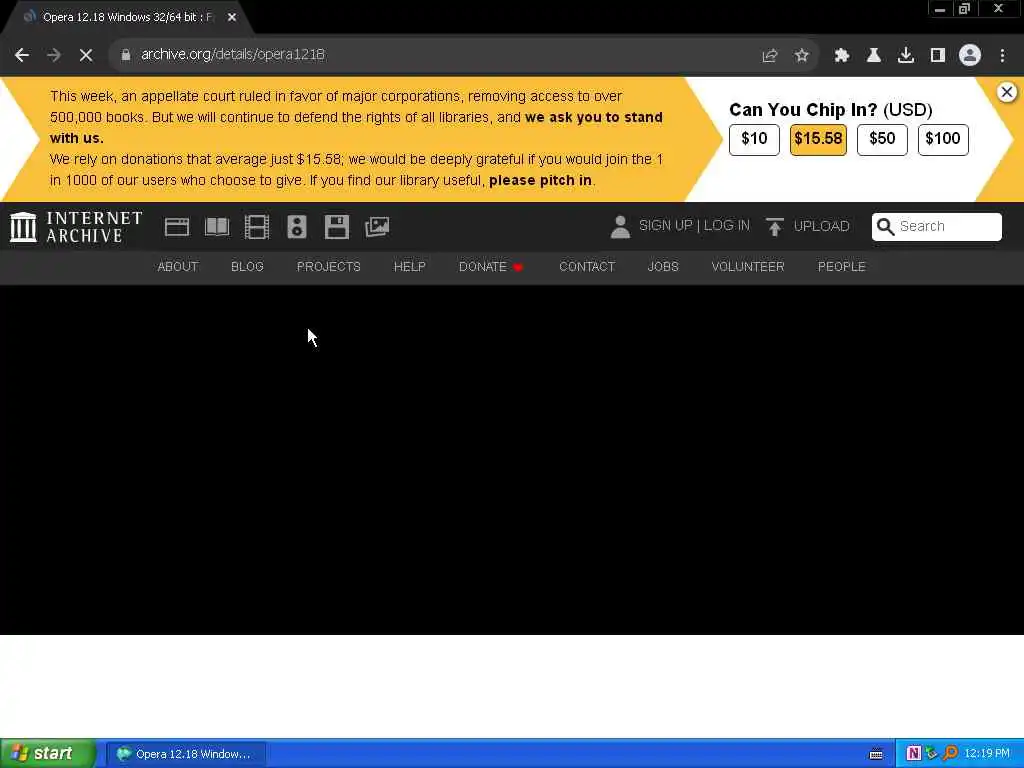Open the PROJECTS menu item
Screen dimensions: 1024x768
click(x=328, y=267)
